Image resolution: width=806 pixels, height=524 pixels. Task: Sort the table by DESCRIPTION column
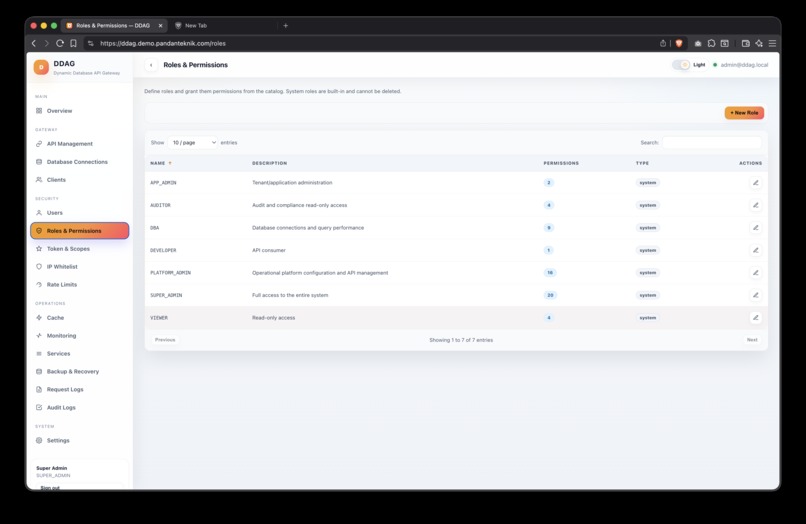pyautogui.click(x=269, y=163)
